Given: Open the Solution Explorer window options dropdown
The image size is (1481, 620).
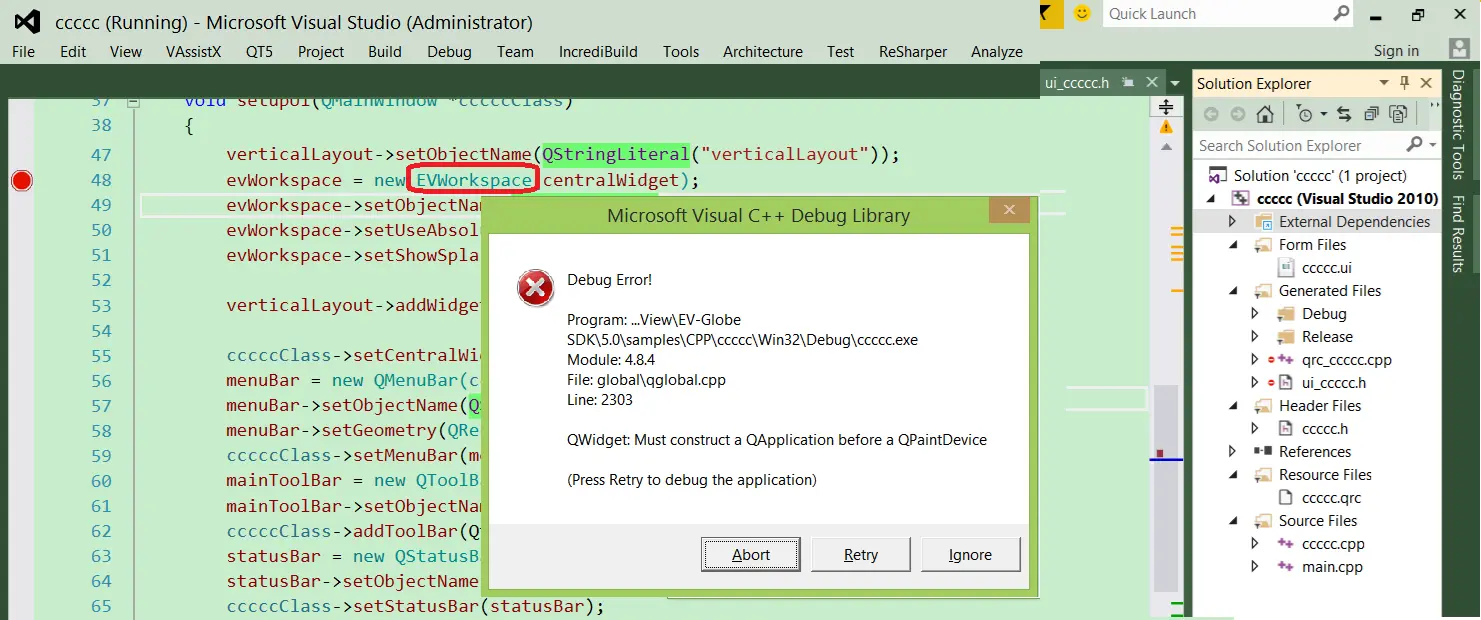Looking at the screenshot, I should tap(1384, 83).
